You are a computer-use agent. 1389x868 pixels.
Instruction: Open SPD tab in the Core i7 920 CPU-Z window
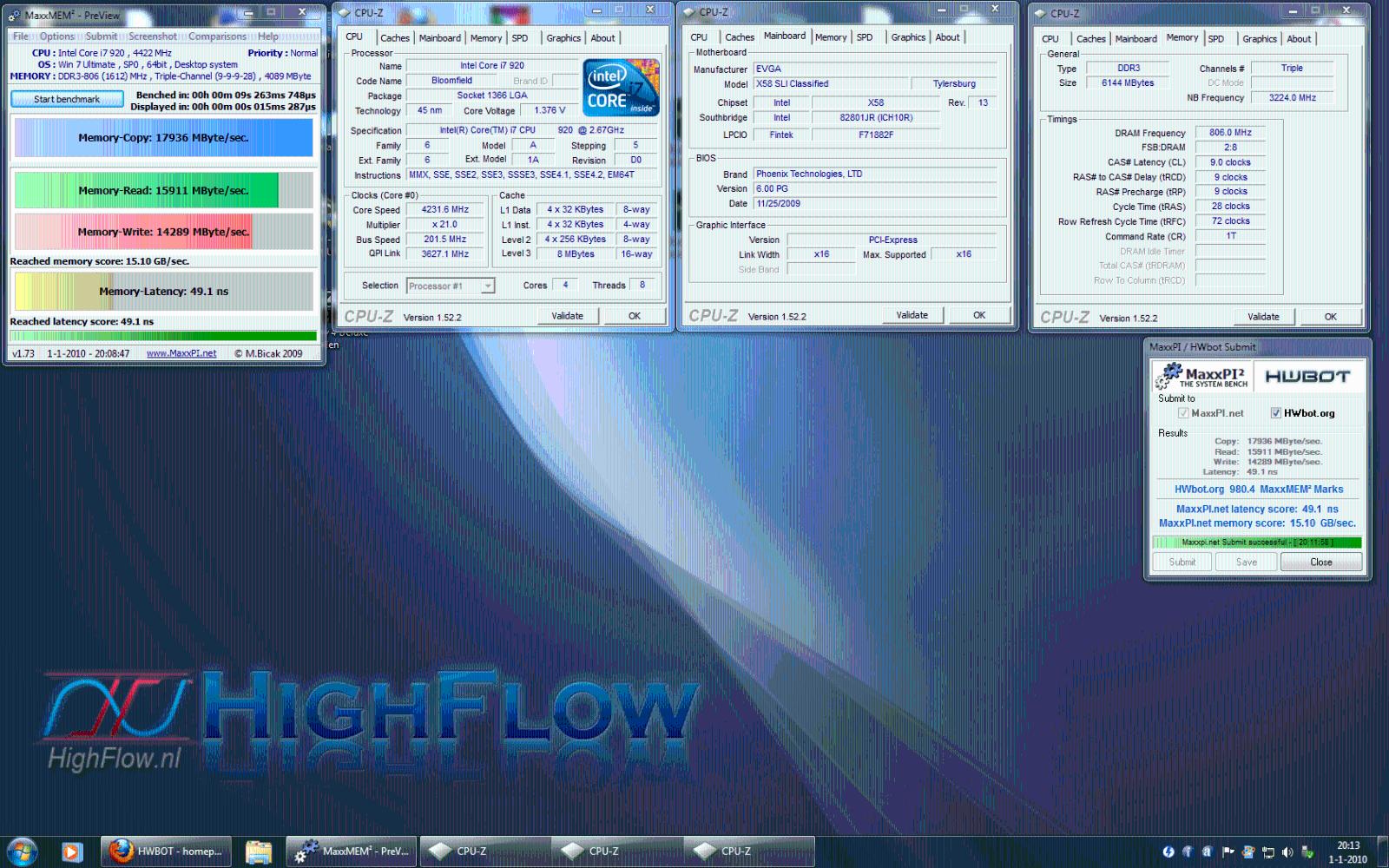(519, 38)
